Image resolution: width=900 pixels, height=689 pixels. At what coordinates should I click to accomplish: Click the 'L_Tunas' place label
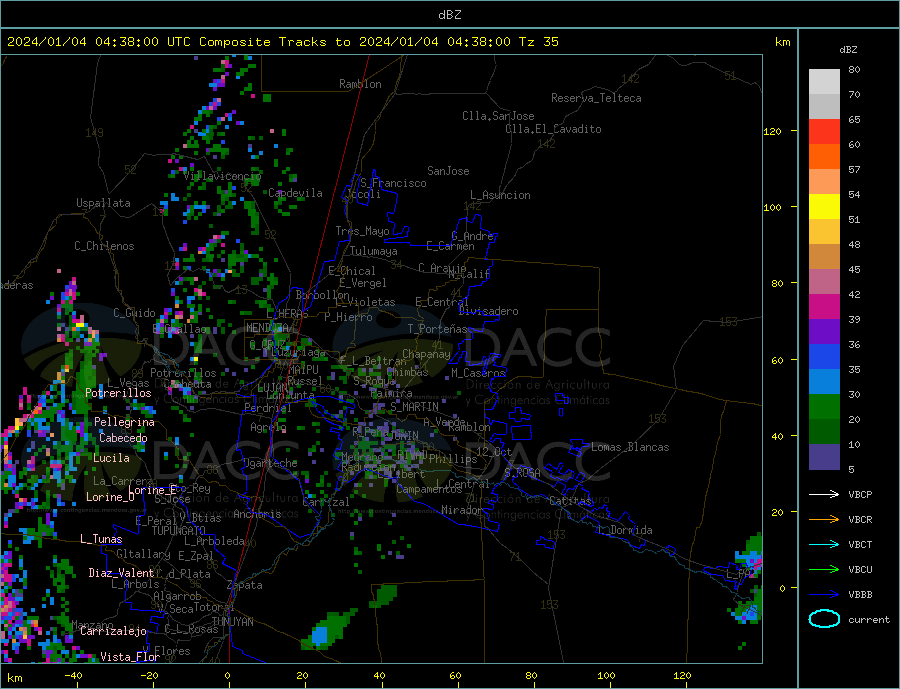click(x=101, y=539)
